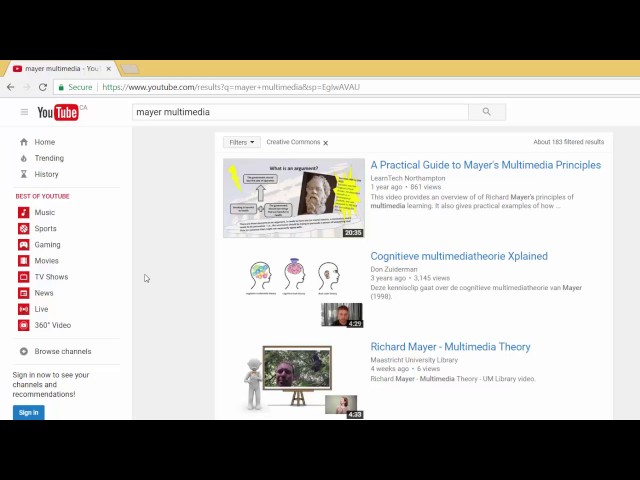Visit LearnTech Northampton channel
The height and width of the screenshot is (480, 640).
pyautogui.click(x=408, y=178)
